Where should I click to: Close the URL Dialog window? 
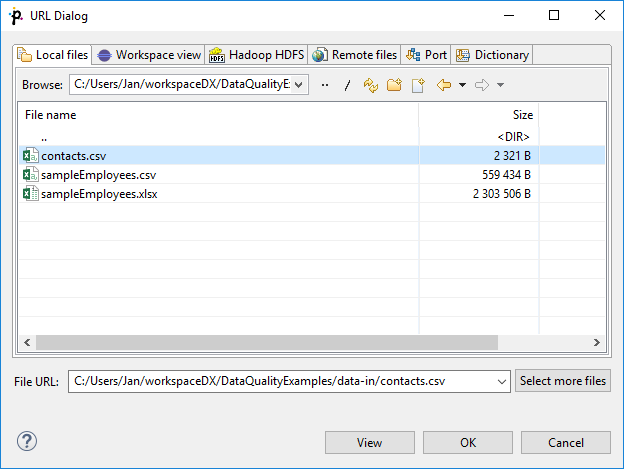click(x=600, y=16)
